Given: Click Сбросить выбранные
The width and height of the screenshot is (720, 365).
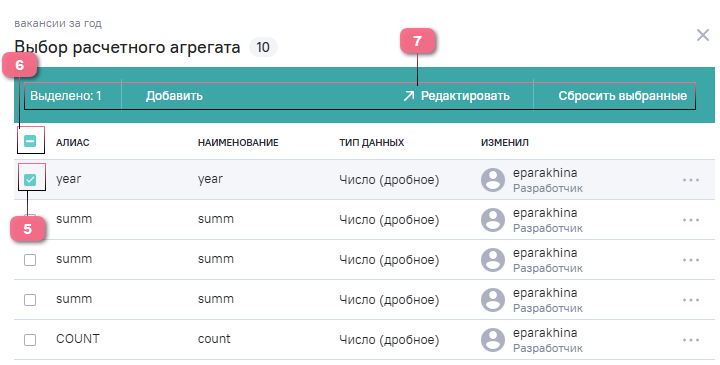Looking at the screenshot, I should coord(622,96).
